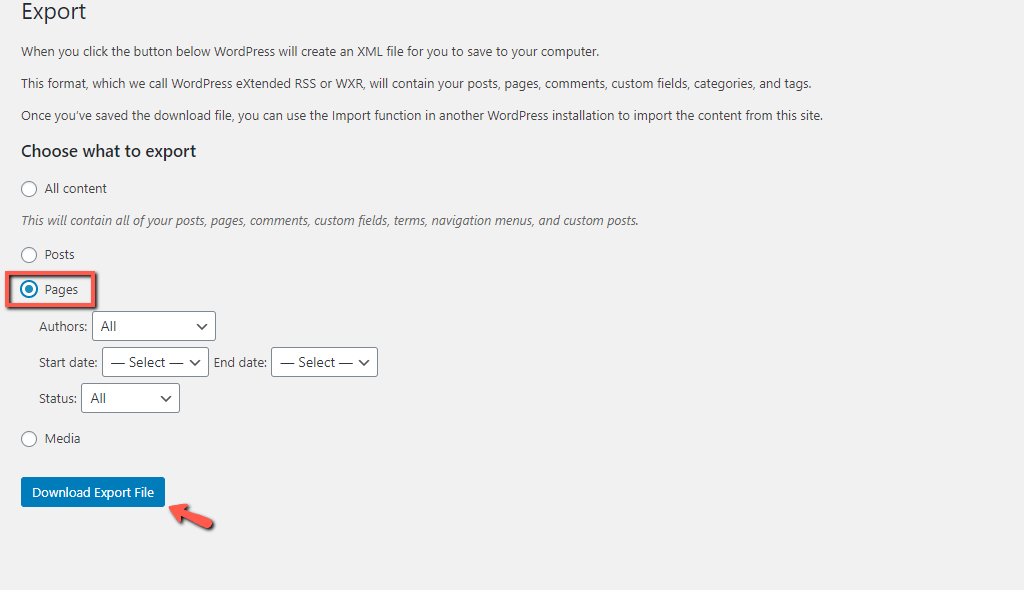
Task: Select the Media radio button
Action: coord(29,439)
